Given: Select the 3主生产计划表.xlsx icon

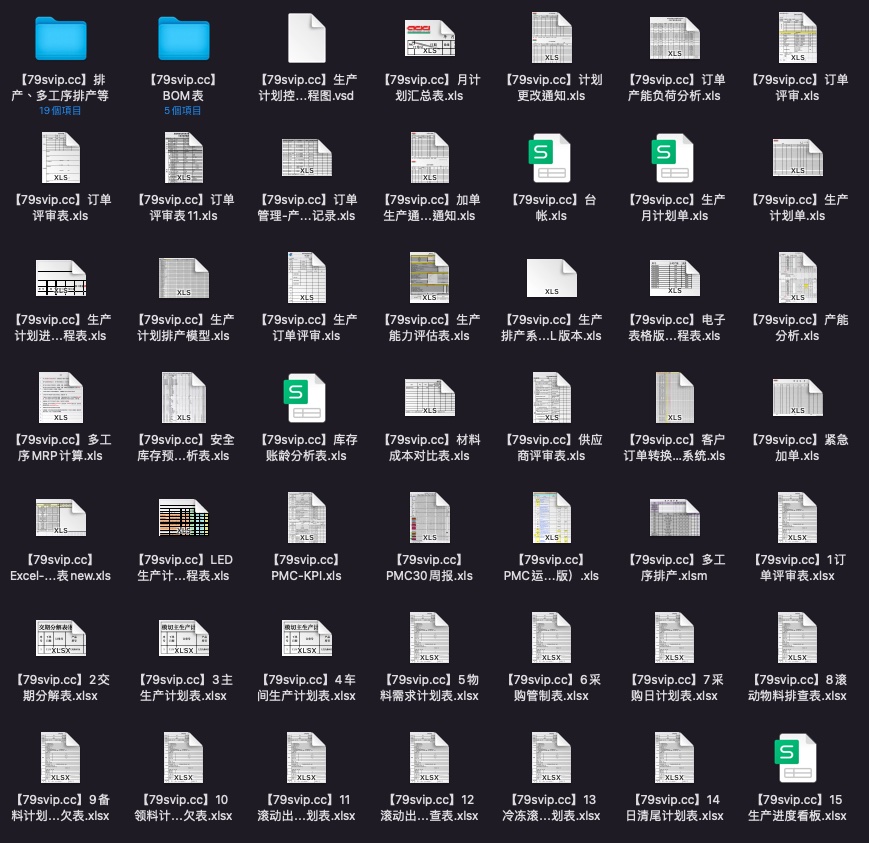Looking at the screenshot, I should pyautogui.click(x=183, y=638).
